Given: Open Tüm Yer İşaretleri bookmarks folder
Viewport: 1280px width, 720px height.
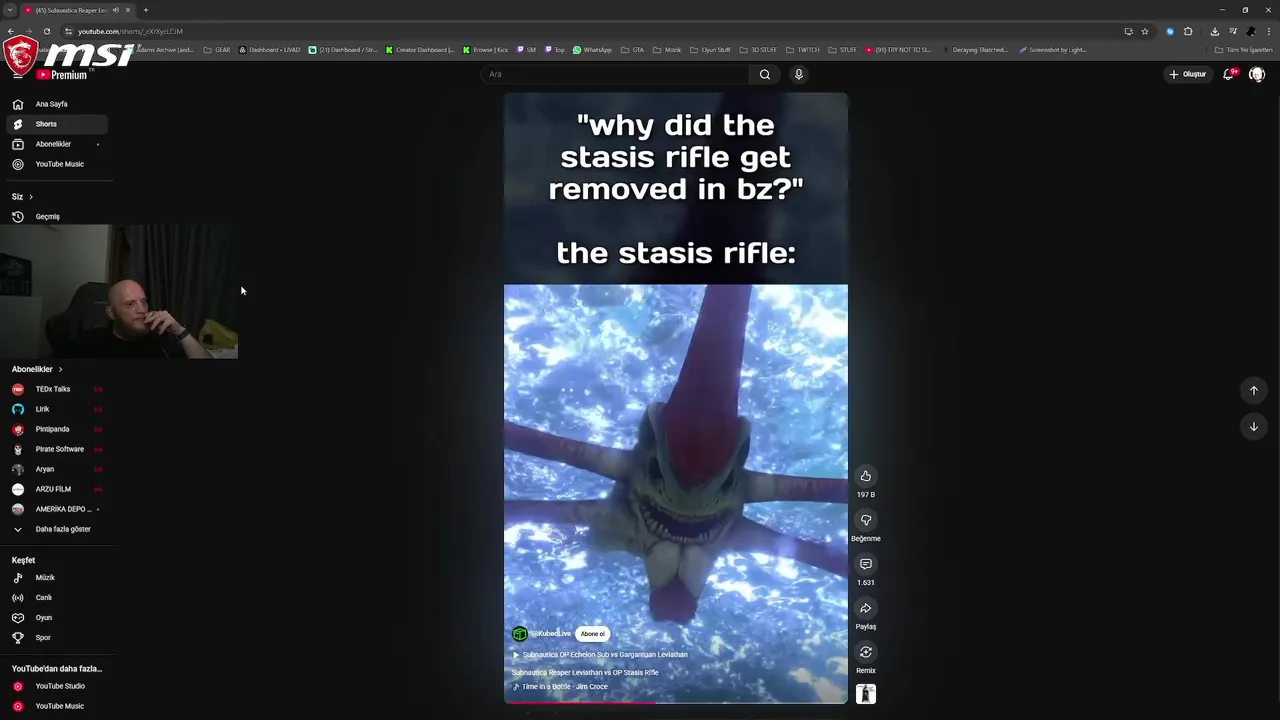Looking at the screenshot, I should click(x=1245, y=50).
